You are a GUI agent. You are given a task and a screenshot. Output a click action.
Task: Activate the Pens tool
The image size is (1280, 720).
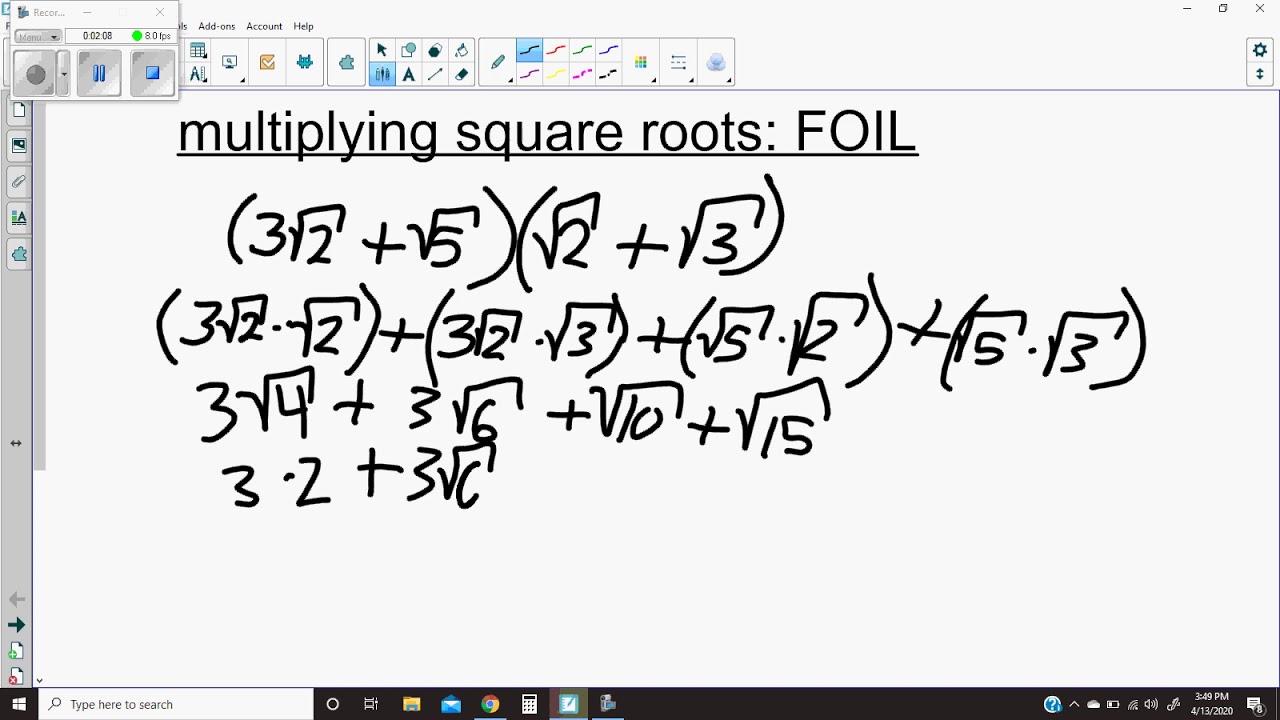click(x=381, y=74)
